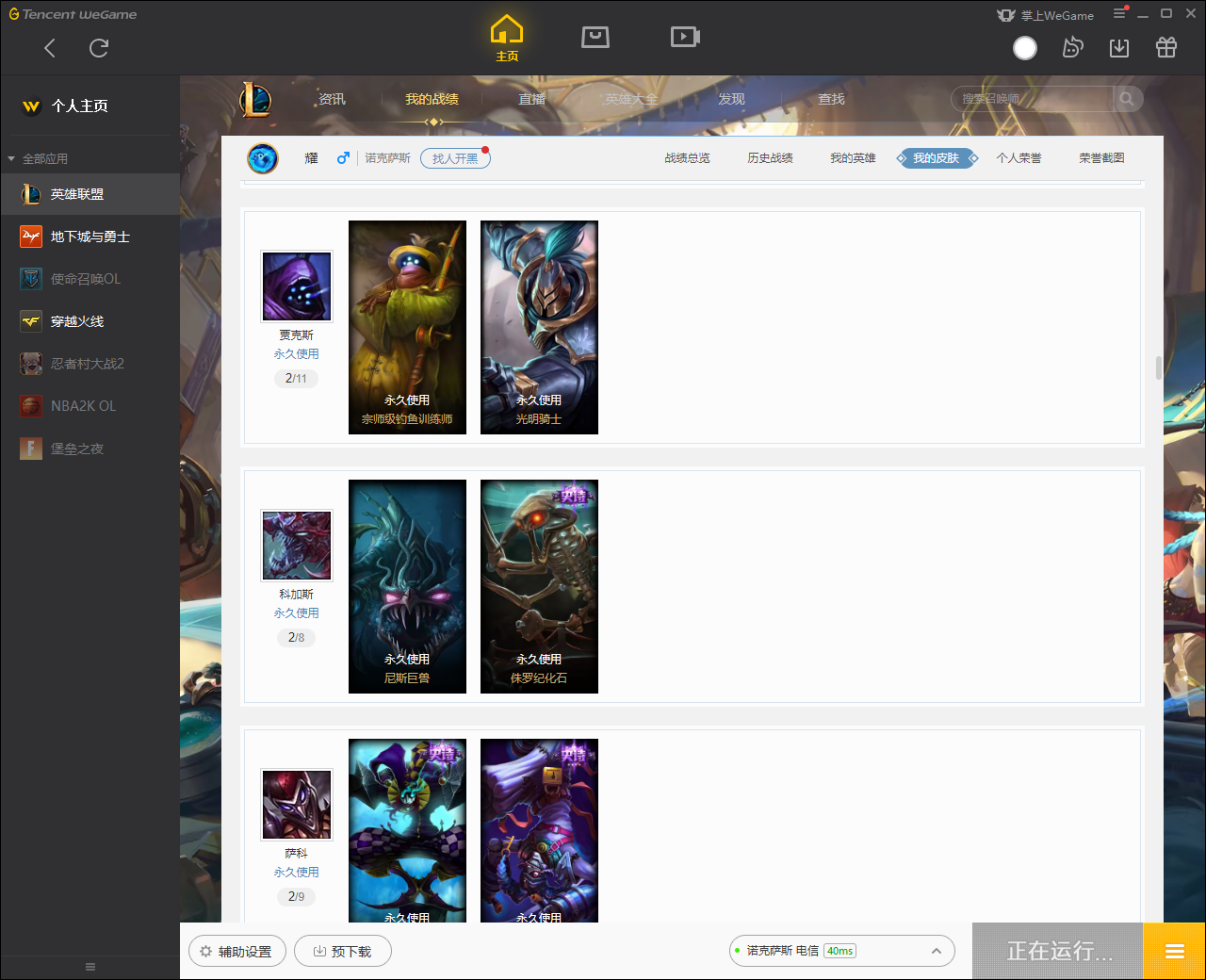This screenshot has height=980, width=1206.
Task: Open the 尼斯巨兽 skin card
Action: [407, 586]
